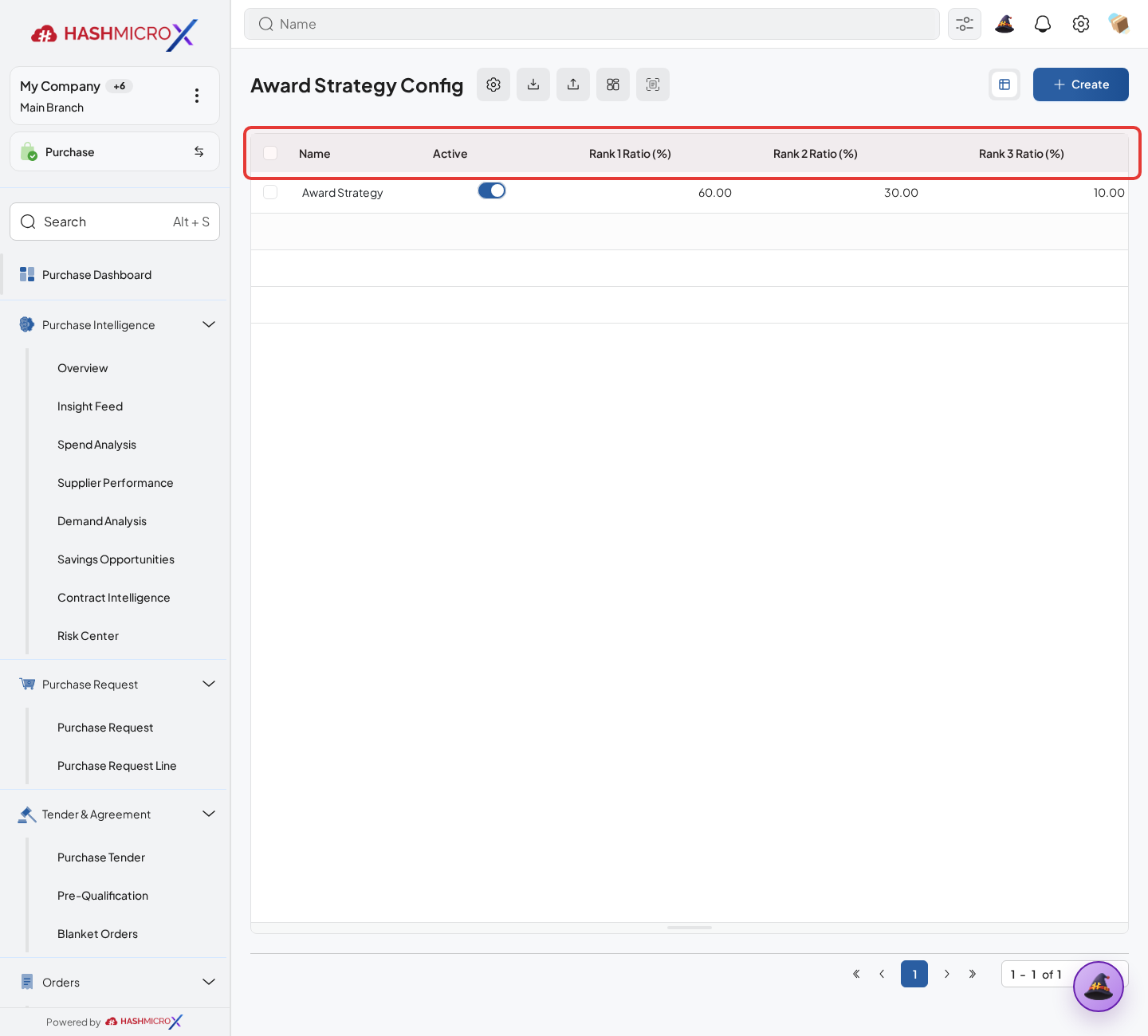Expand the Orders section
The width and height of the screenshot is (1148, 1036).
pos(209,982)
